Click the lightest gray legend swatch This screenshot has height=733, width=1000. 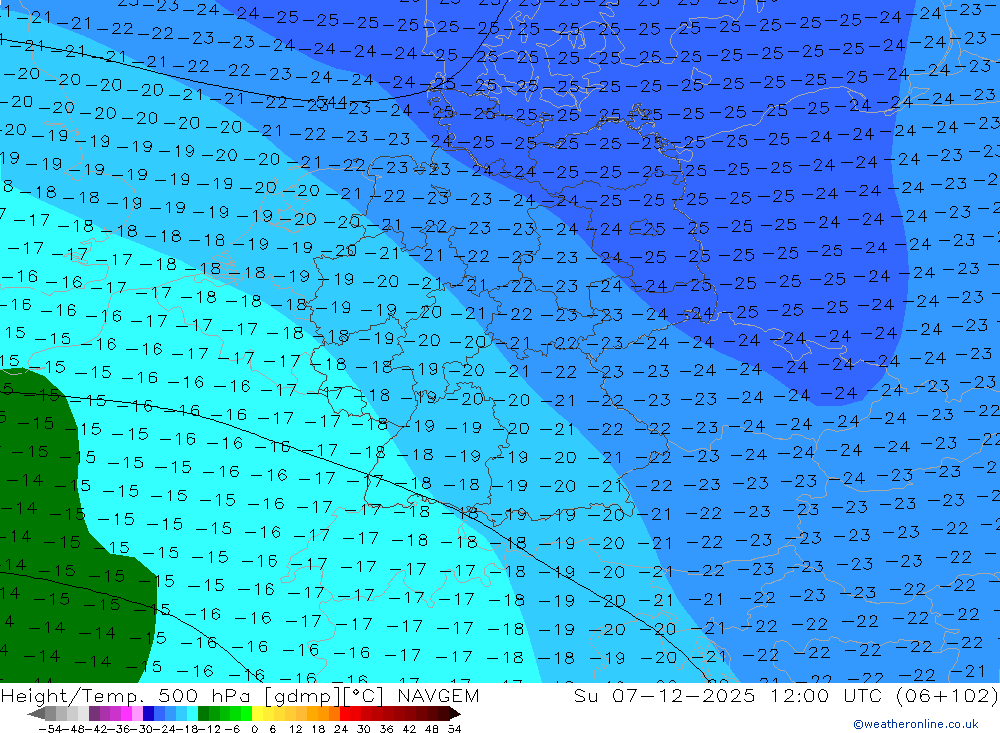click(x=83, y=714)
